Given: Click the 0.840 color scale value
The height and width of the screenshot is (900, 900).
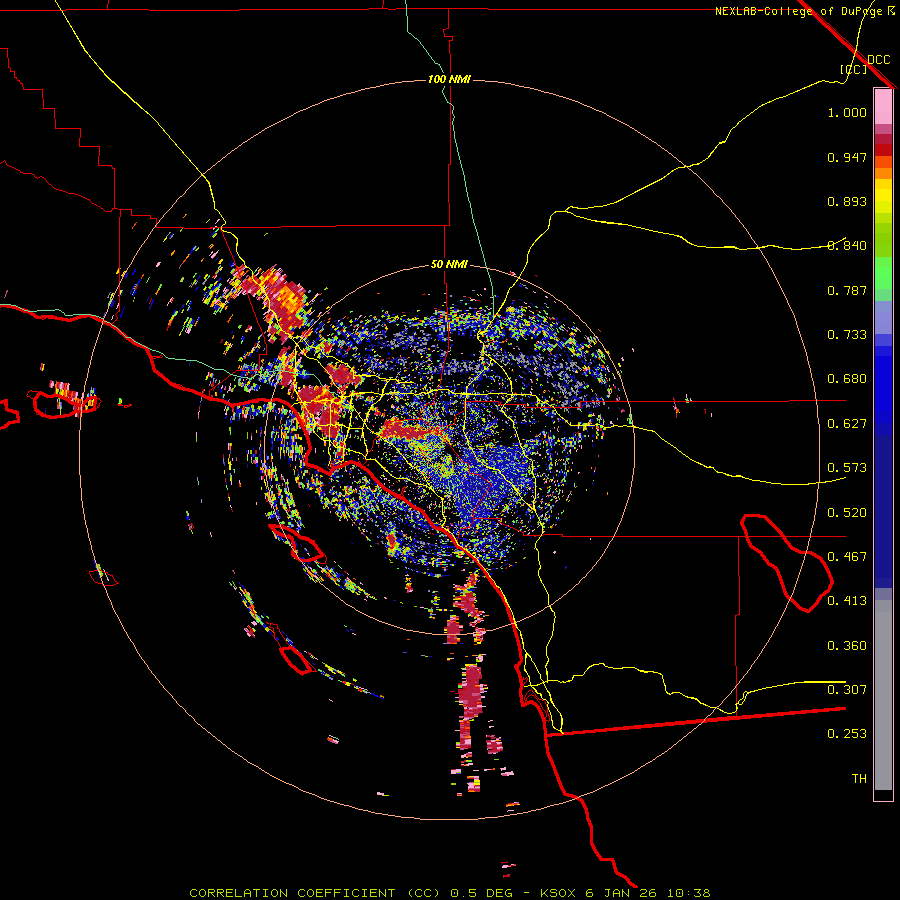Looking at the screenshot, I should coord(847,246).
